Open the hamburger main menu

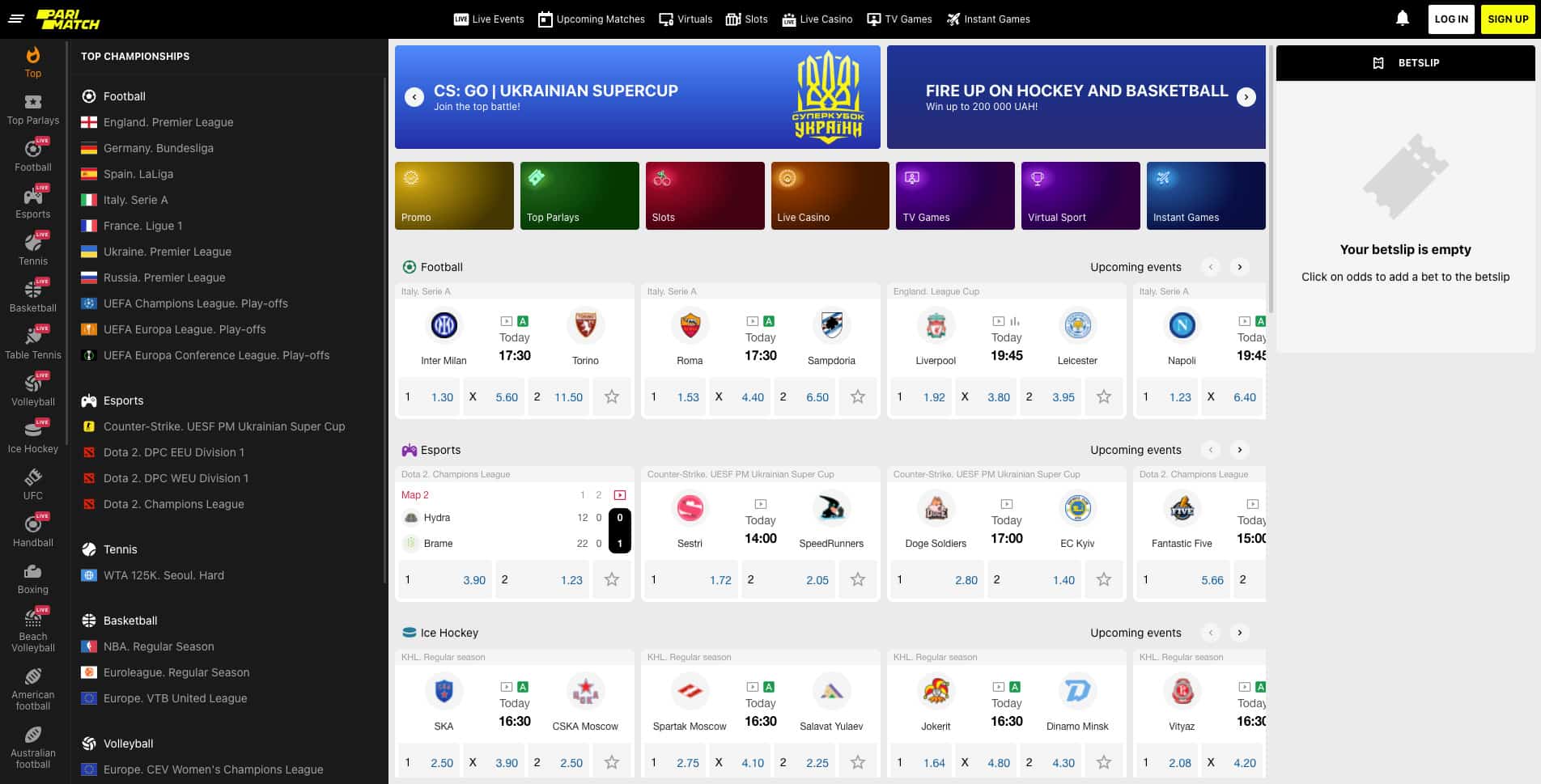pyautogui.click(x=16, y=19)
